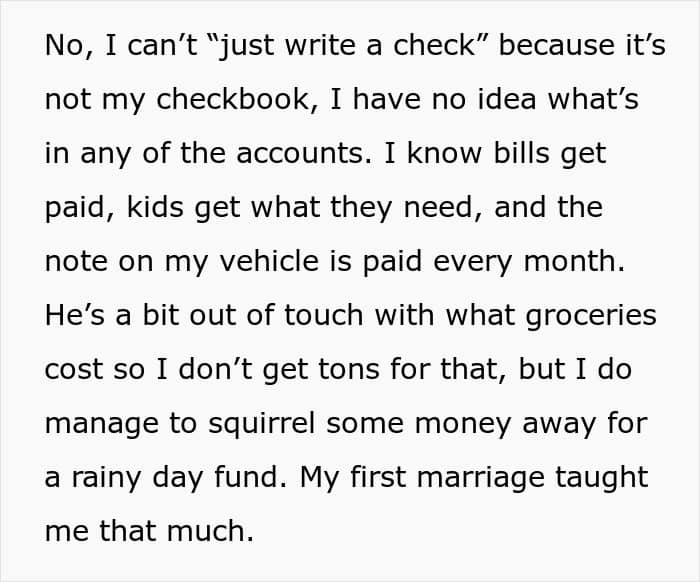Click the word "No" starting the paragraph
Image resolution: width=700 pixels, height=582 pixels.
pos(69,46)
